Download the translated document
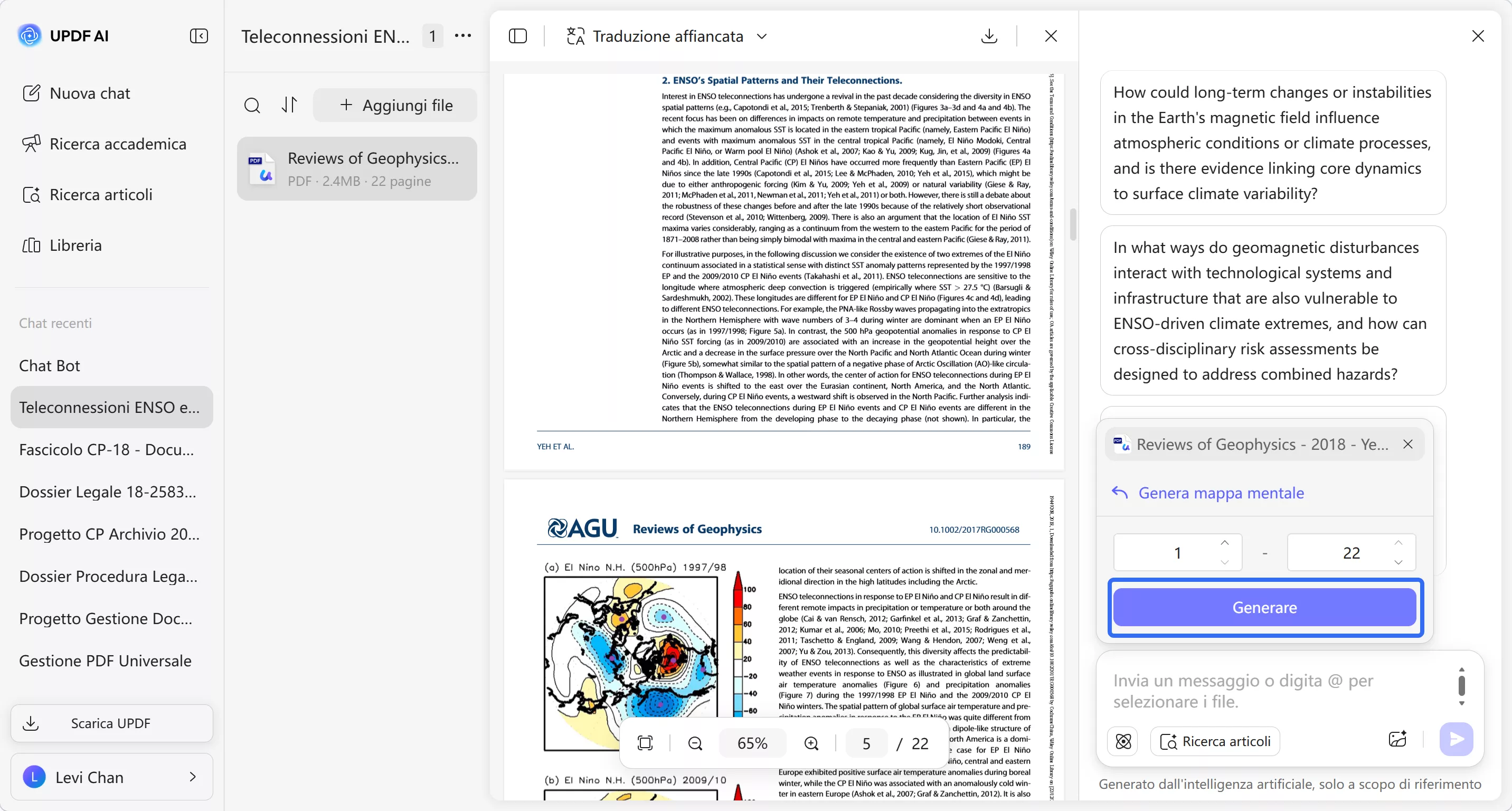Image resolution: width=1512 pixels, height=811 pixels. tap(989, 36)
